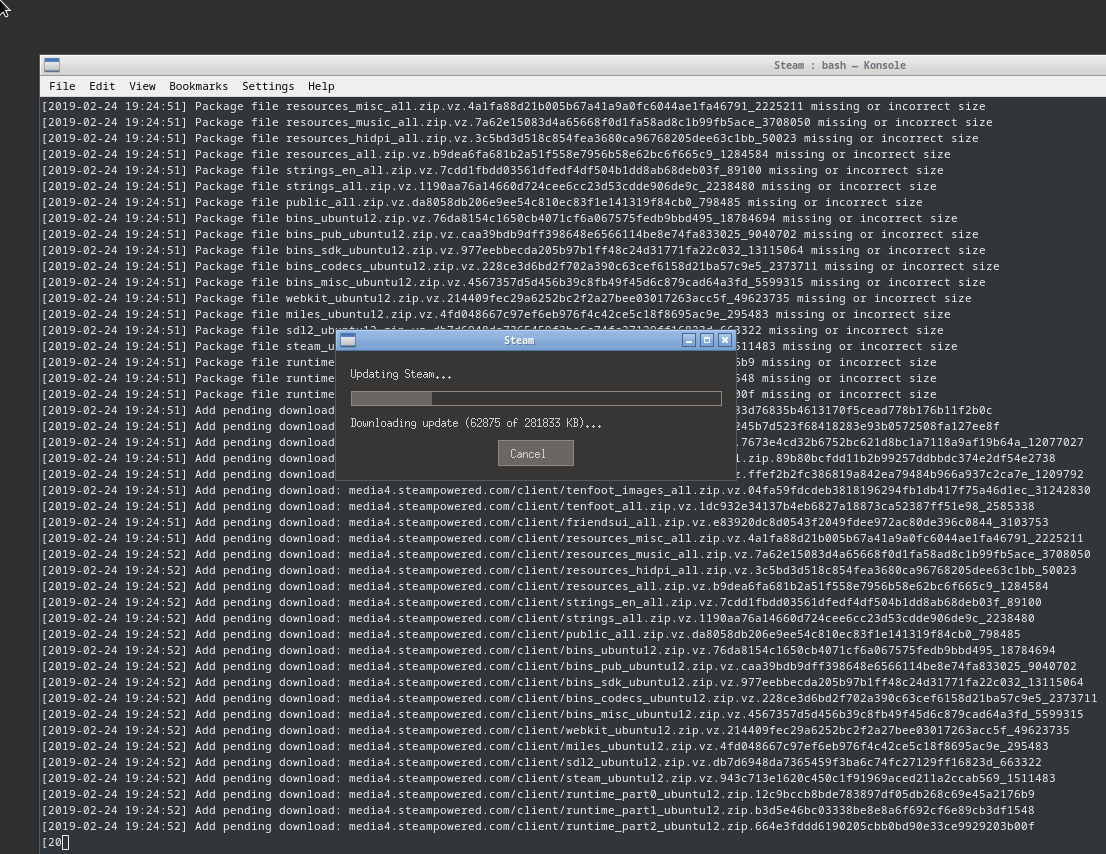Click the bins_sdk_ubuntu12.zip pending download line
The image size is (1106, 854).
click(562, 683)
